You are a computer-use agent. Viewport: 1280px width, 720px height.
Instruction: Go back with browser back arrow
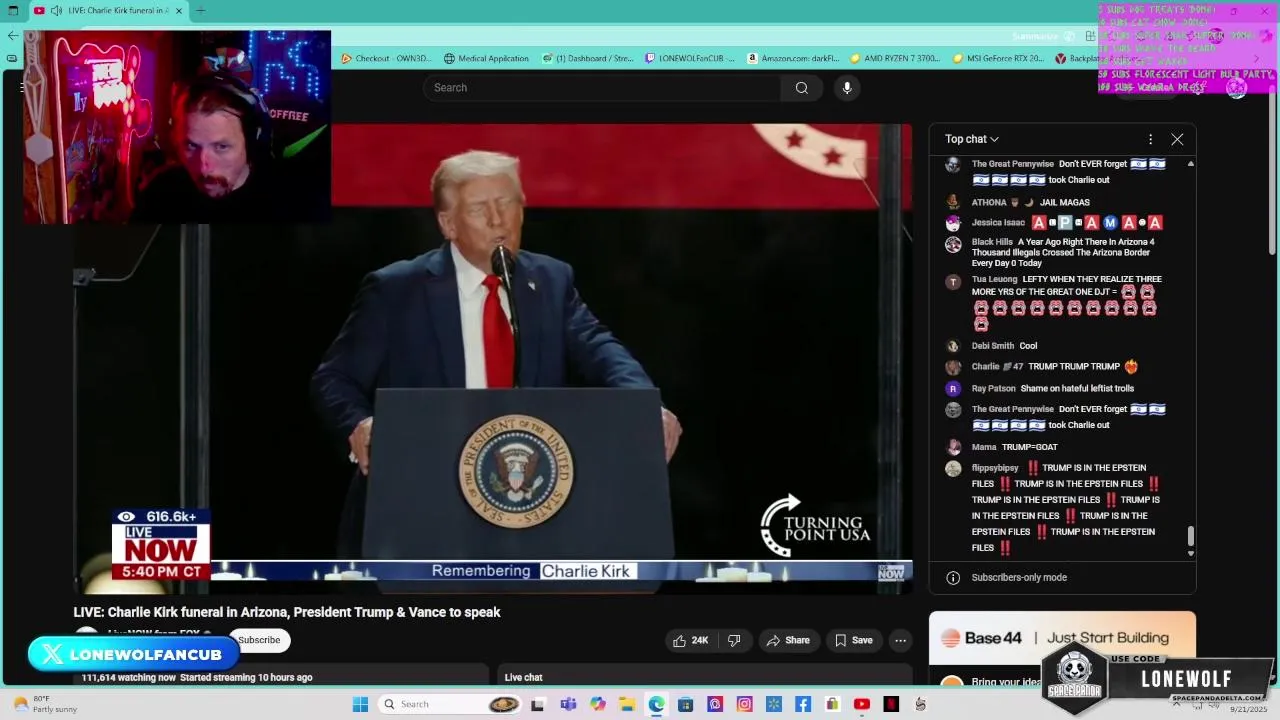click(x=12, y=35)
